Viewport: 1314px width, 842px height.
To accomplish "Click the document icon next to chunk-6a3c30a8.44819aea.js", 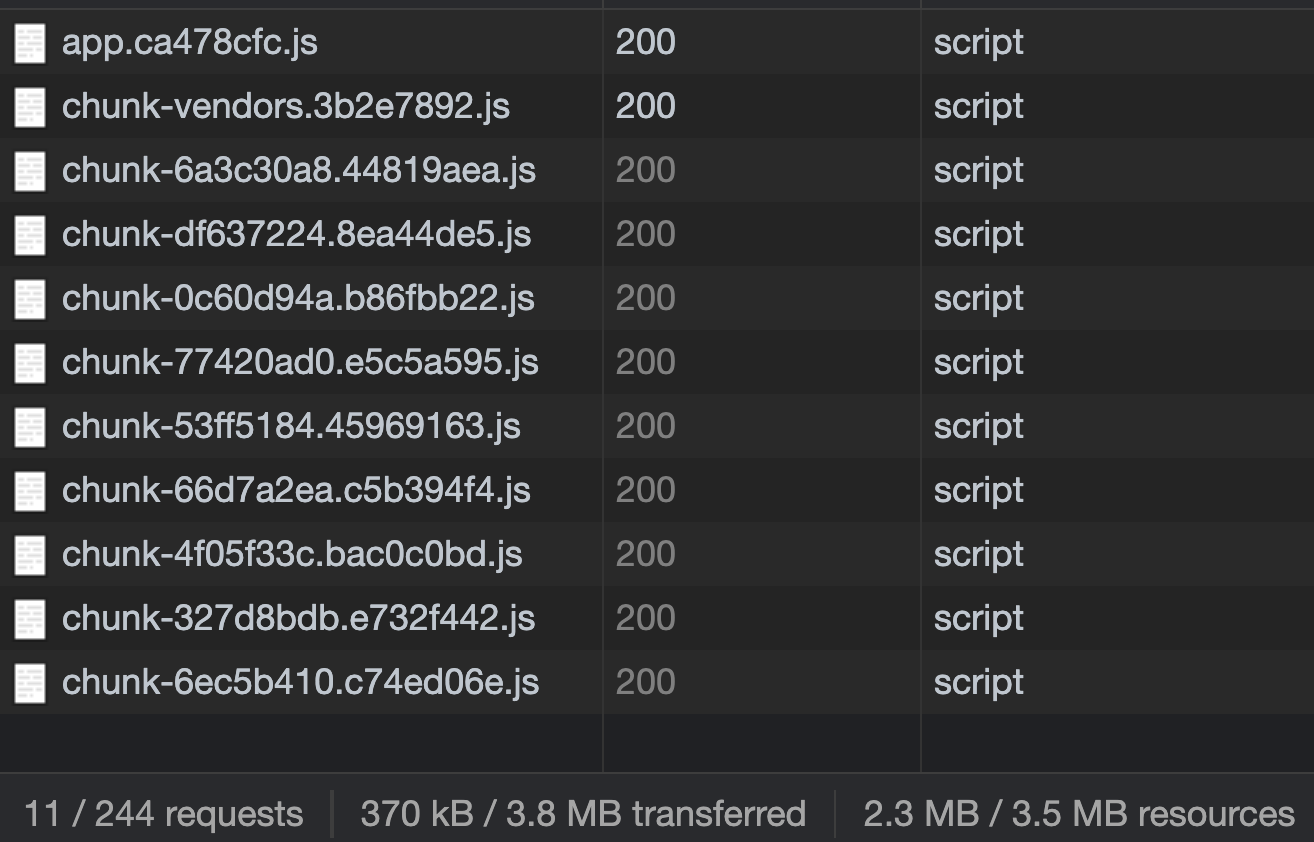I will (30, 170).
